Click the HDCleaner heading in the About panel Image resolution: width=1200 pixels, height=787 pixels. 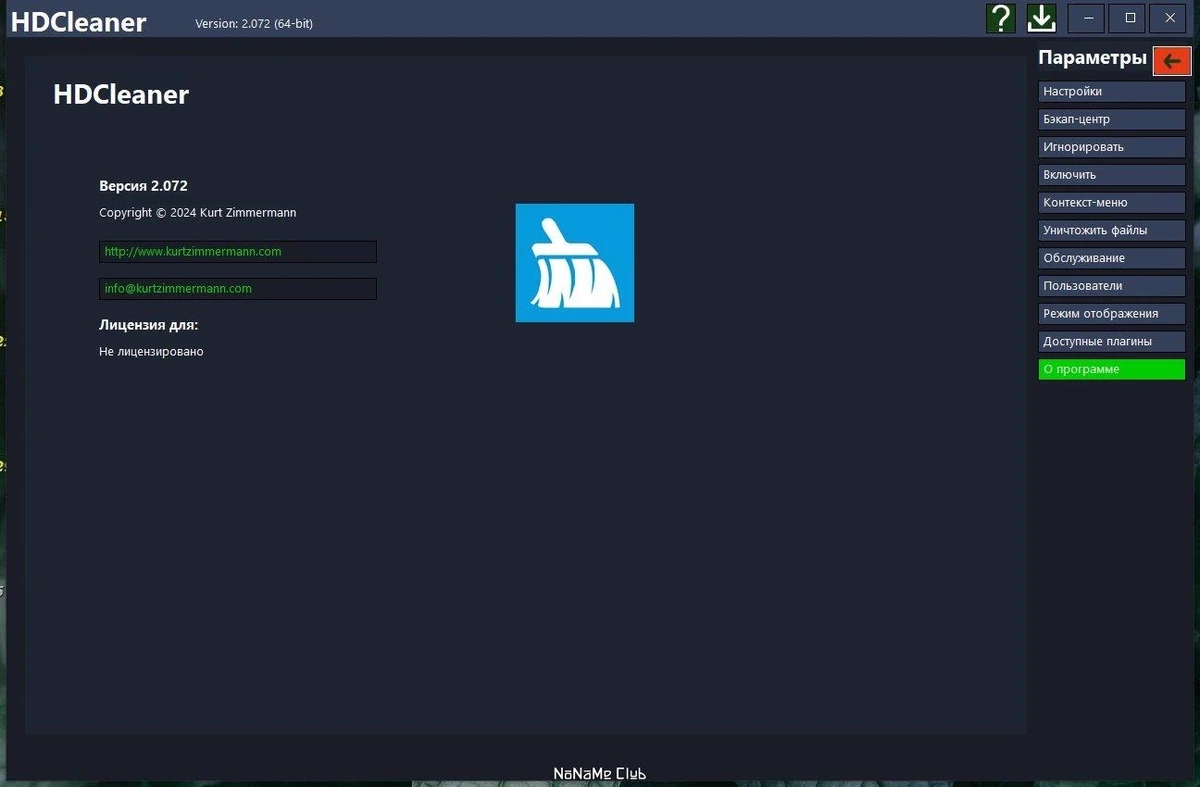(x=121, y=95)
